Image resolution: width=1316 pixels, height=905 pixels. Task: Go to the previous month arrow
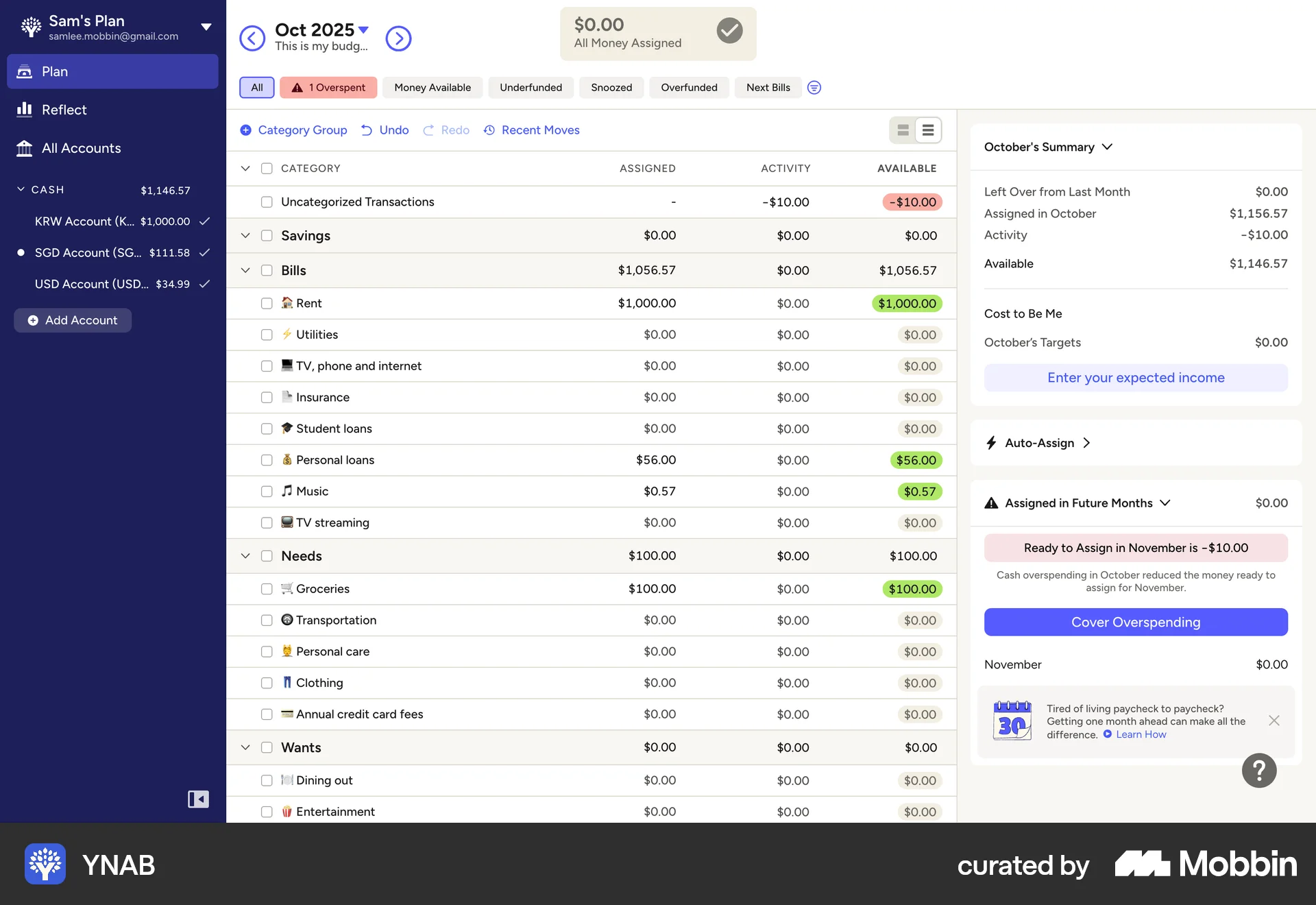tap(252, 38)
